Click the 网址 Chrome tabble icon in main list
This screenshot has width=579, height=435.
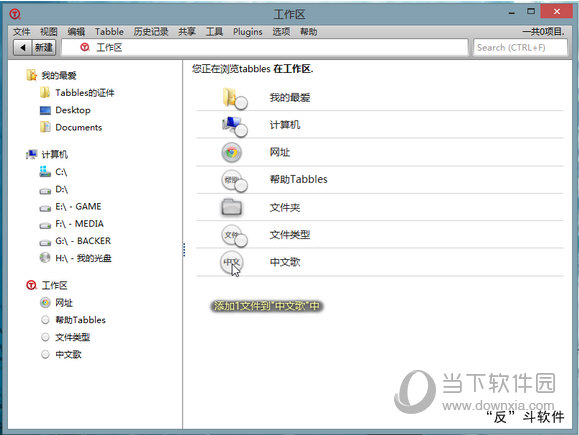232,153
